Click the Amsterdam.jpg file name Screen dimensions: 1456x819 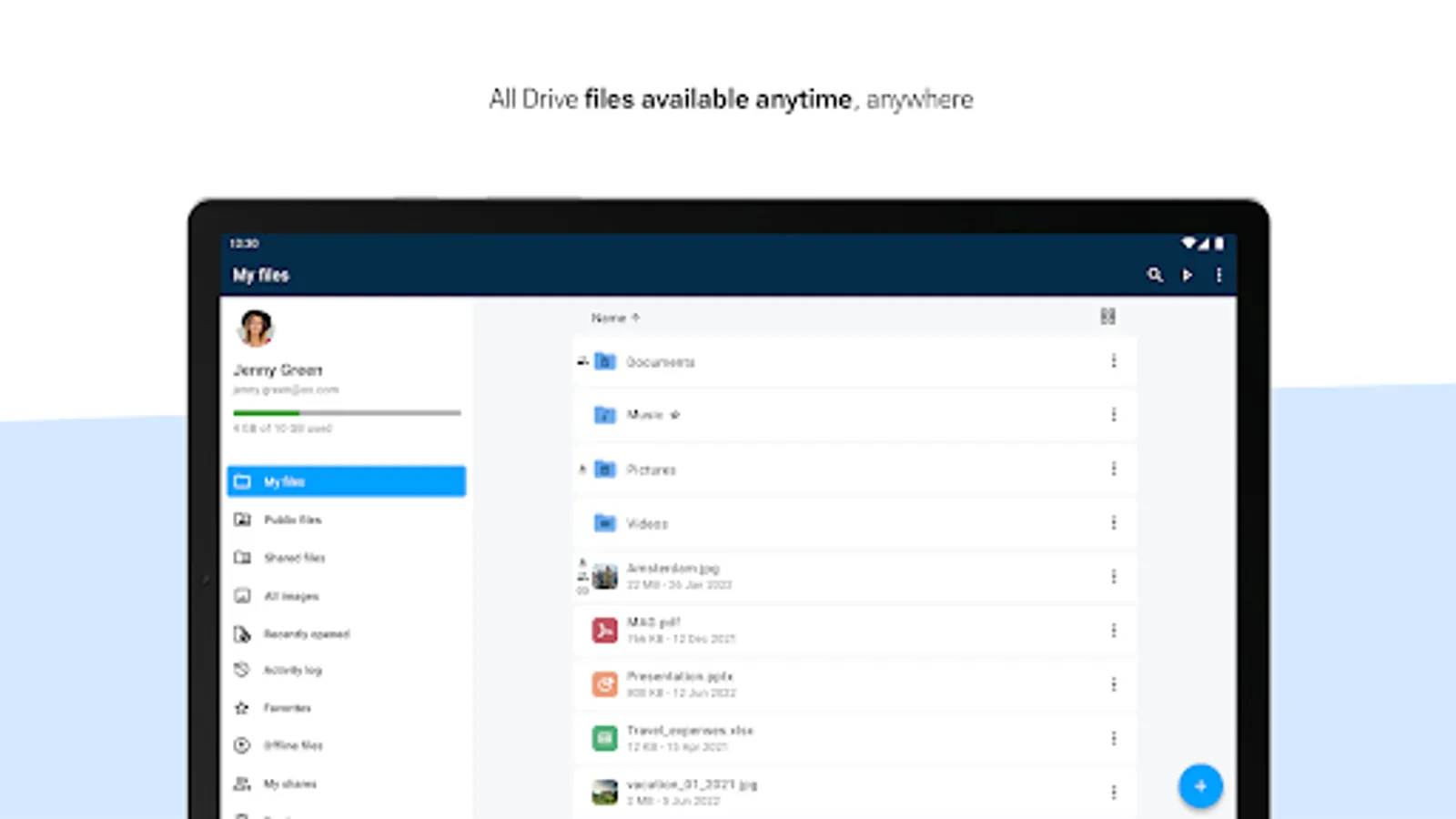[x=673, y=568]
